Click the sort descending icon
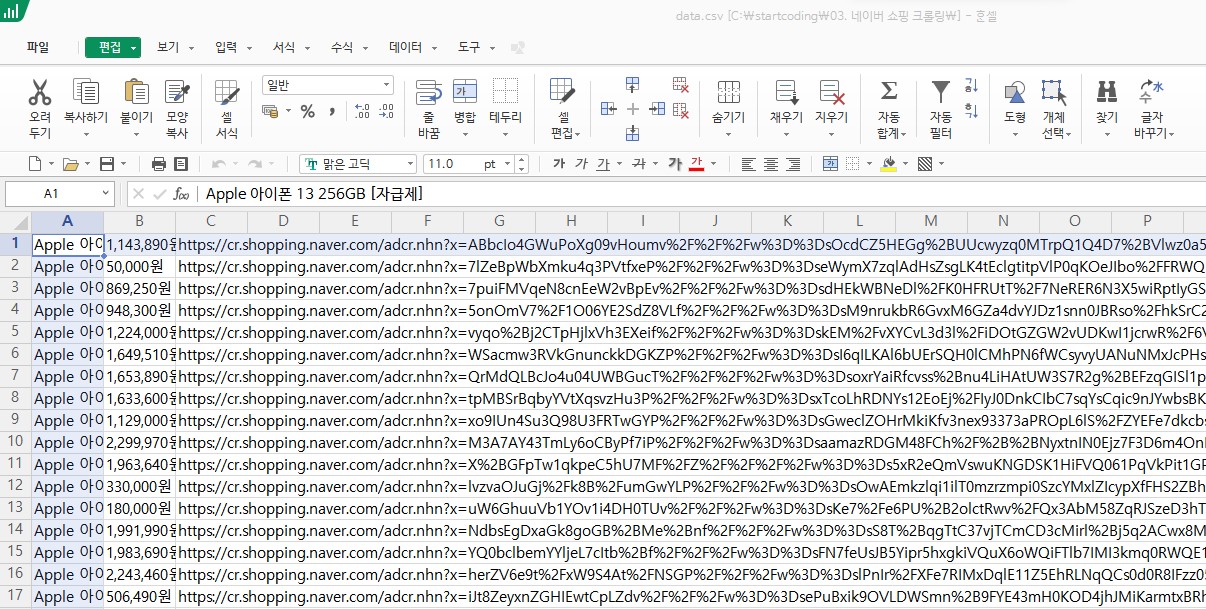This screenshot has height=609, width=1206. pos(970,109)
